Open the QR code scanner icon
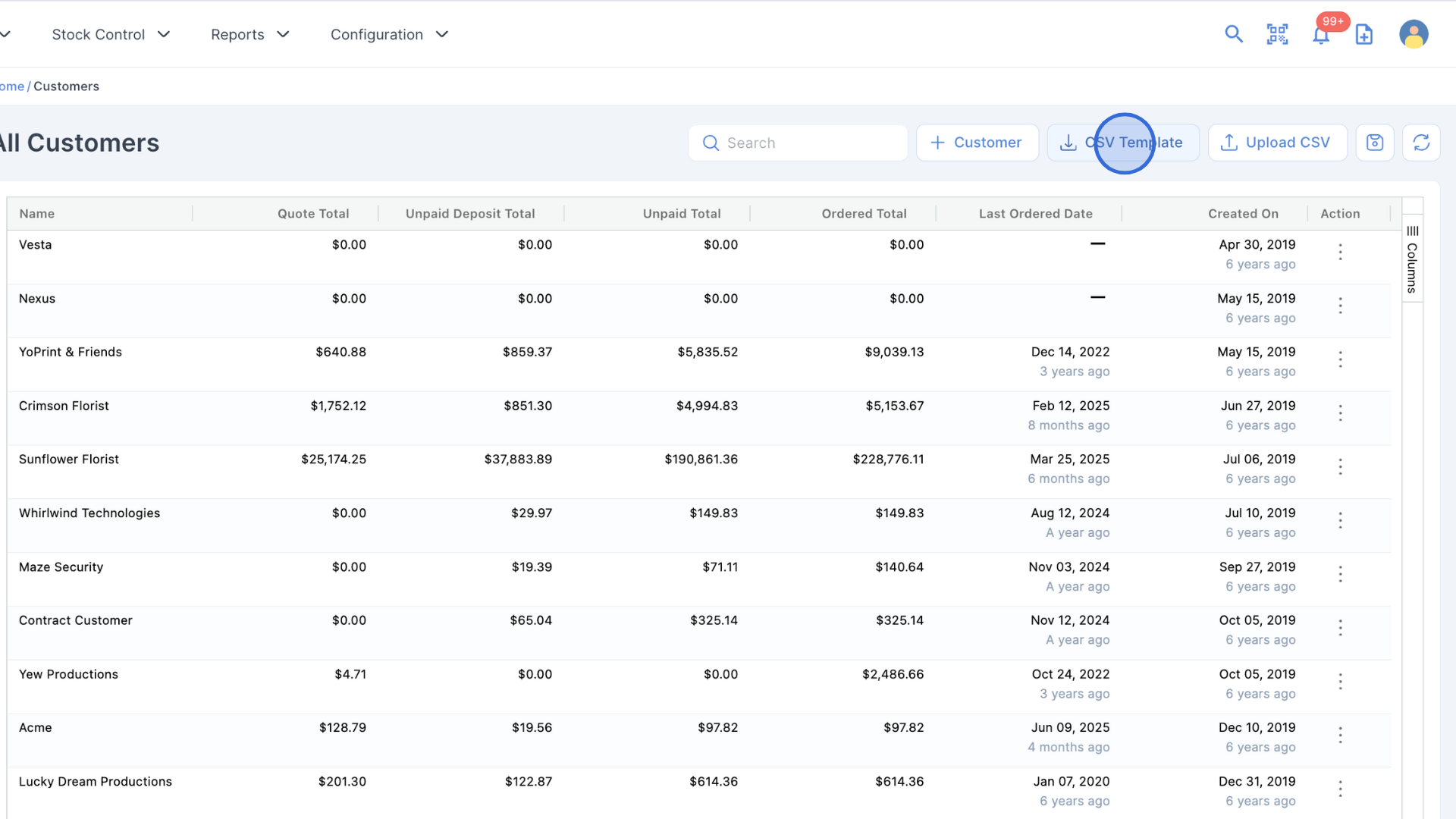This screenshot has width=1456, height=819. click(1277, 34)
